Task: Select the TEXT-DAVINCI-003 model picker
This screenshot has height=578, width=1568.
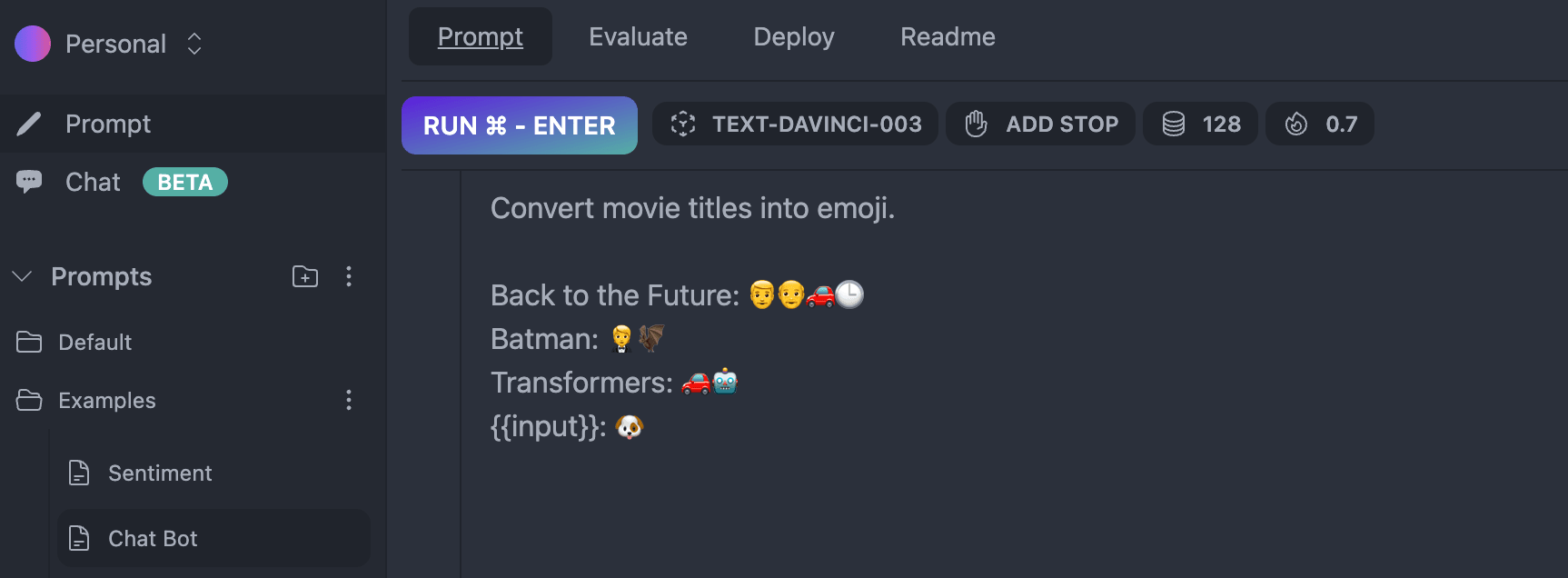Action: tap(795, 124)
